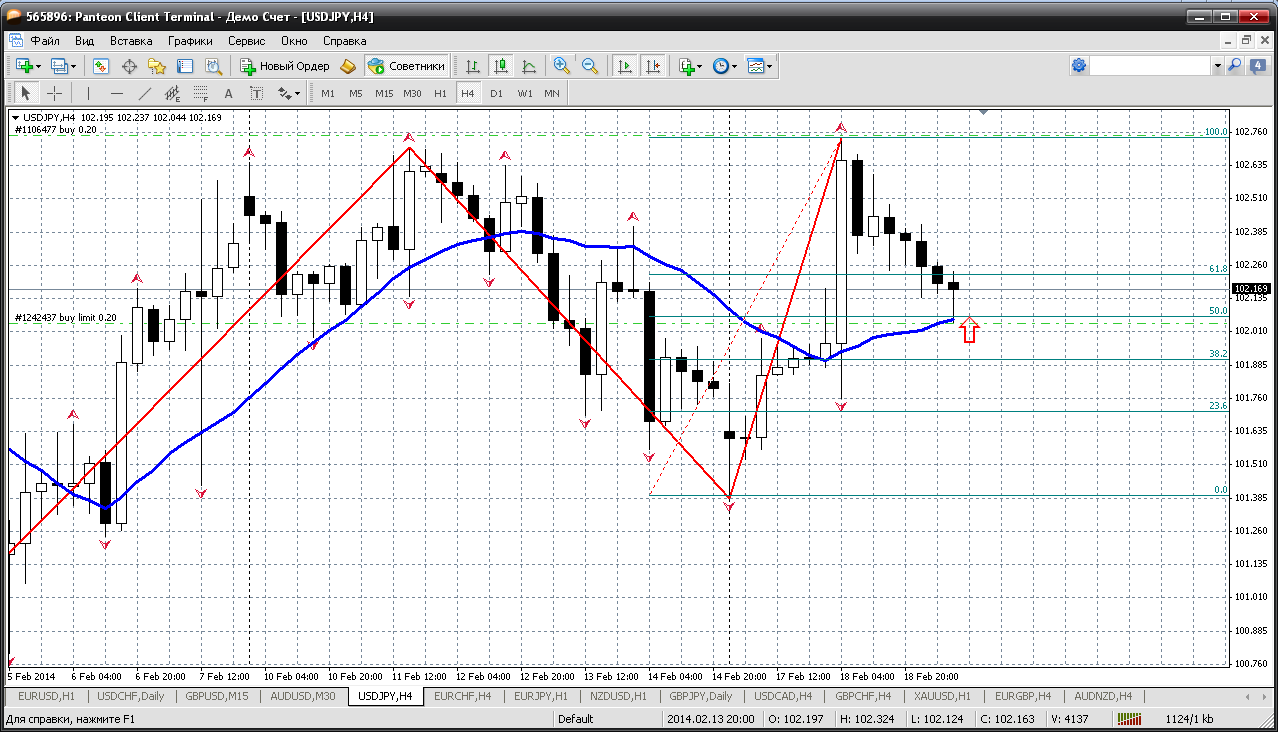Expand the Indicators dropdown arrow
This screenshot has width=1278, height=732.
point(699,66)
